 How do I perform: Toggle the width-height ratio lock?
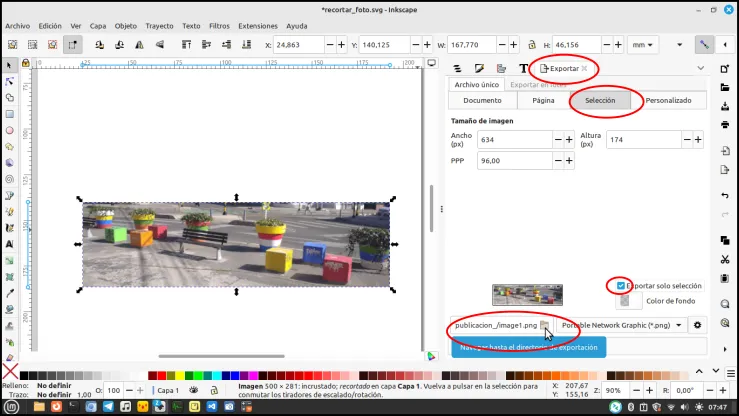(532, 45)
